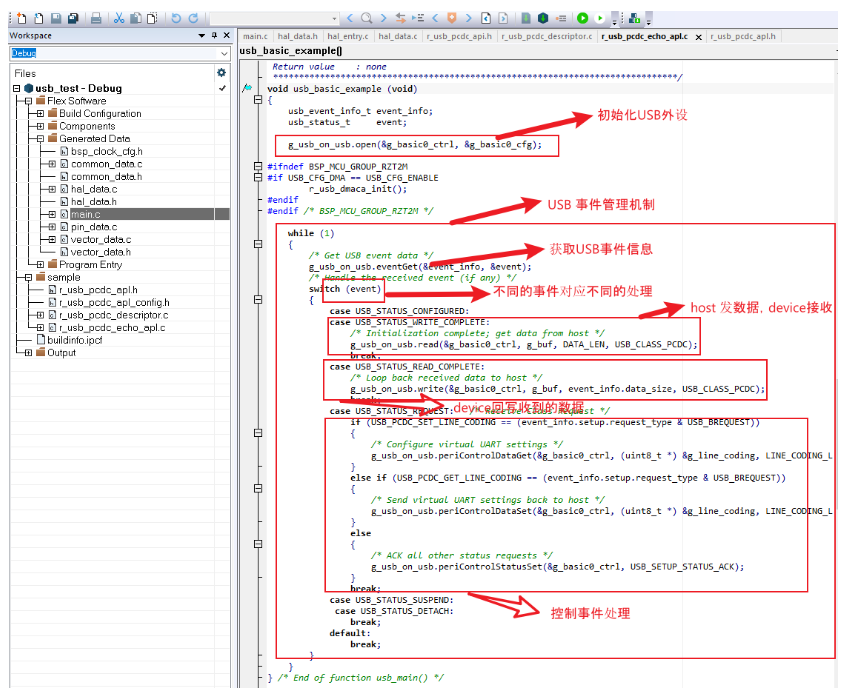Switch to the r_usb_pcdc_api.h tab
The height and width of the screenshot is (689, 846).
459,36
